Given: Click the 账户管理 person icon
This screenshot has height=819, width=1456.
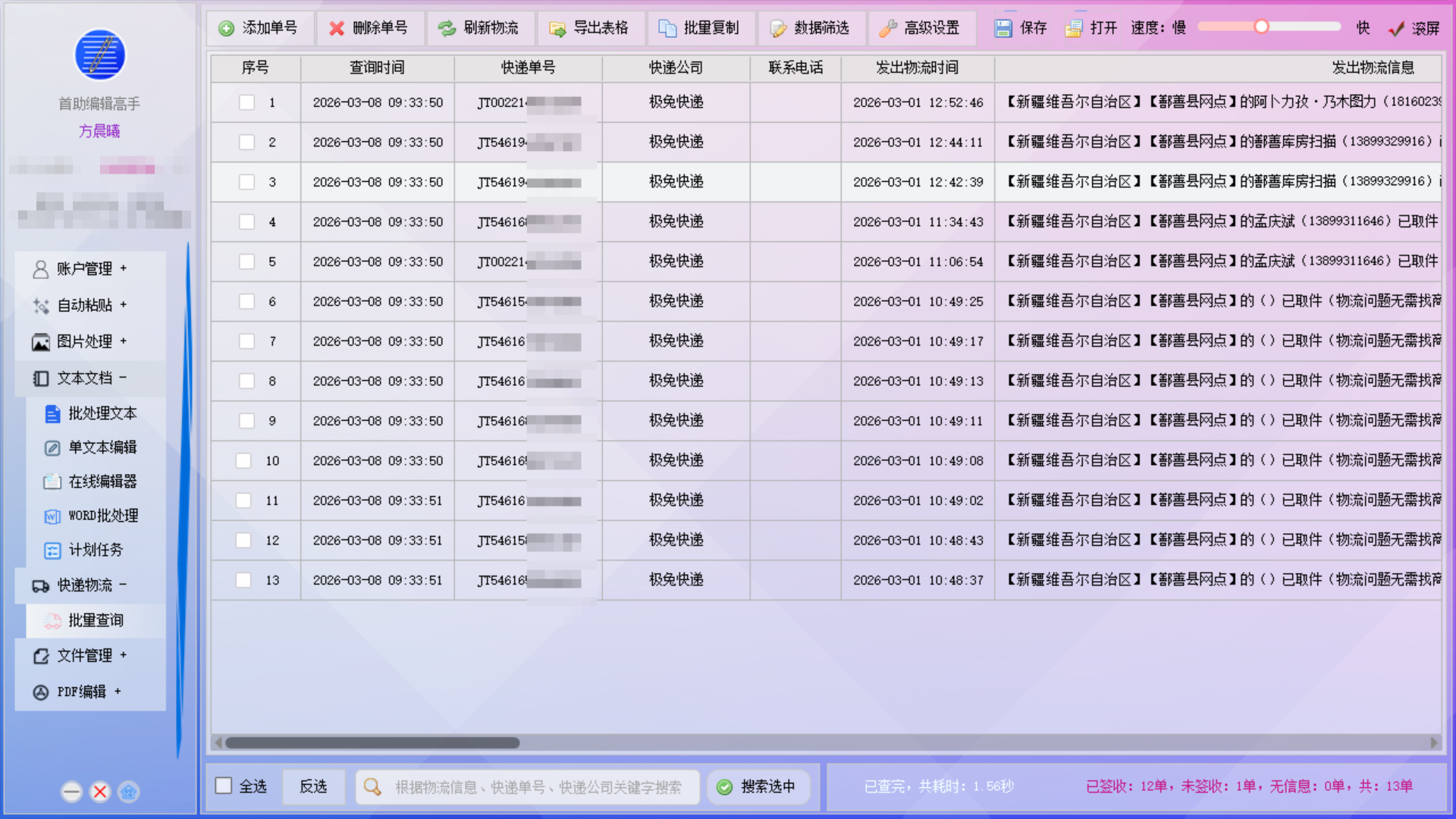Looking at the screenshot, I should 40,269.
